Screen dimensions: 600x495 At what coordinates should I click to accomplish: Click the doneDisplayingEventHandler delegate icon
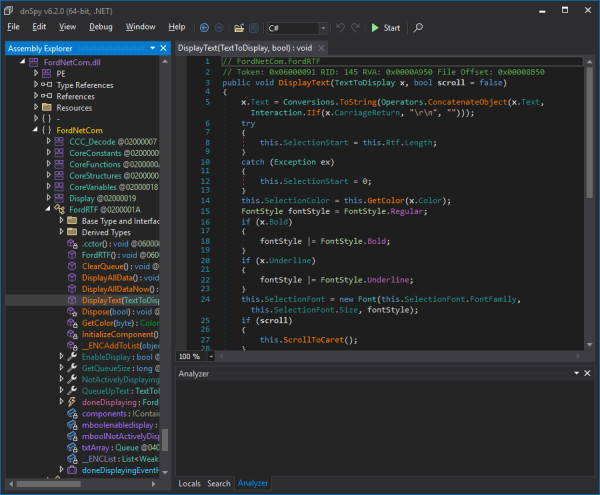(x=72, y=470)
